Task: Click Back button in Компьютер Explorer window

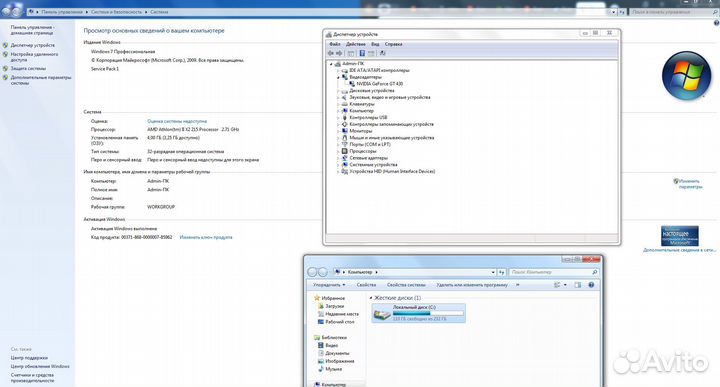Action: click(x=312, y=272)
